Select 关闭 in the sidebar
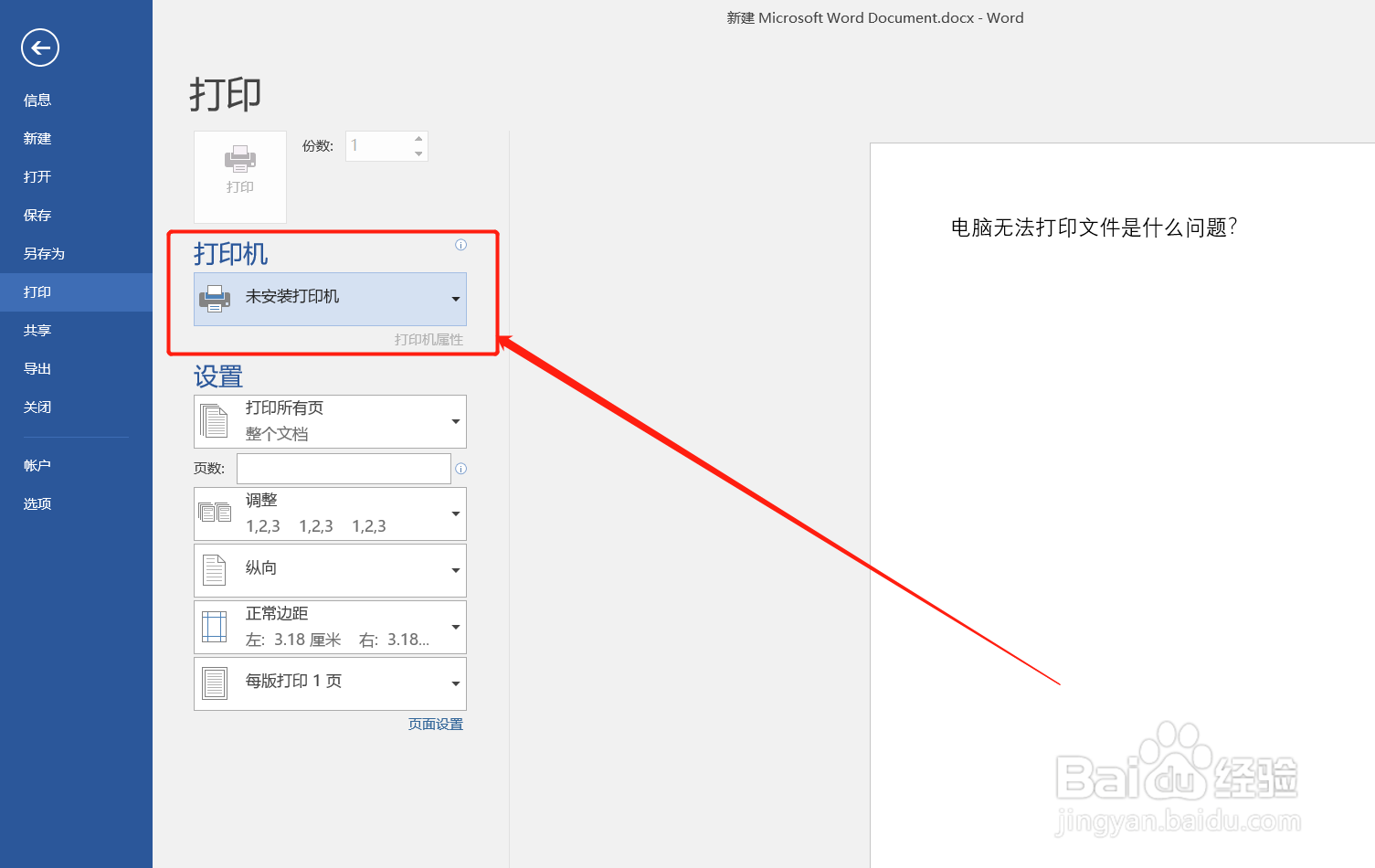The height and width of the screenshot is (868, 1375). [x=76, y=408]
